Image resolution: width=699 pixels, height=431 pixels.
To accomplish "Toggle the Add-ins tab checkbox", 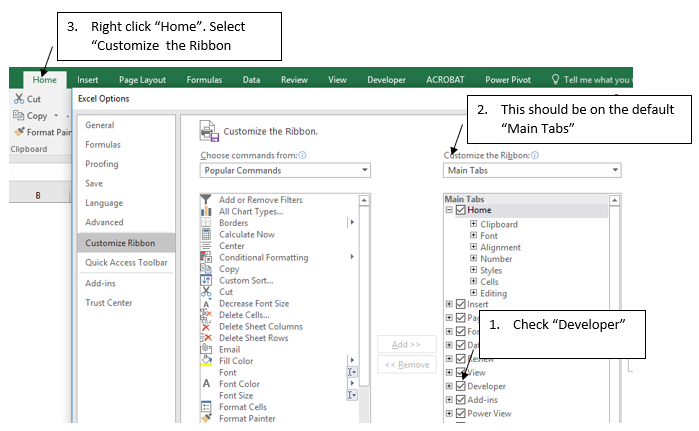I will pos(461,400).
